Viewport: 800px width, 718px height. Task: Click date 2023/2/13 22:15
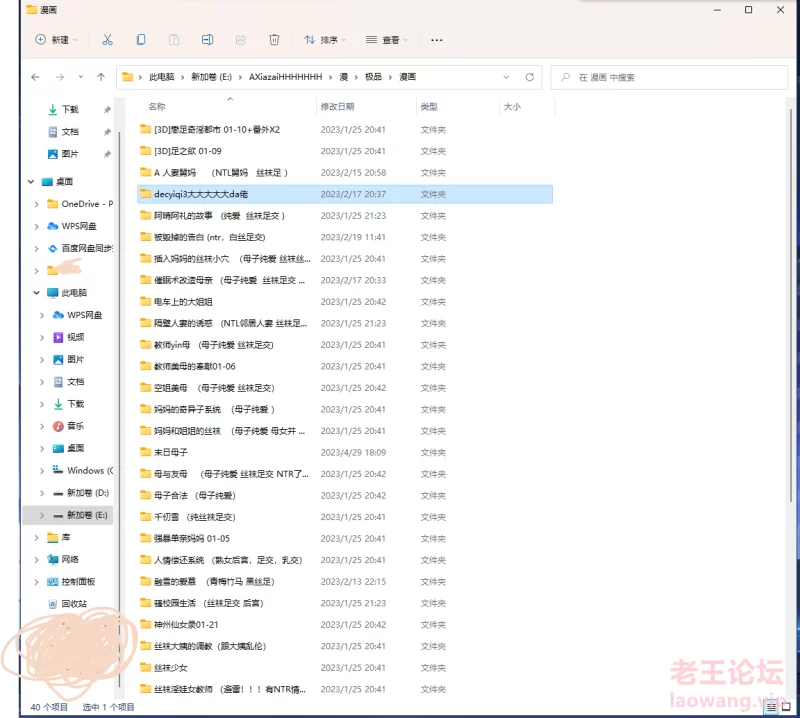pos(353,582)
